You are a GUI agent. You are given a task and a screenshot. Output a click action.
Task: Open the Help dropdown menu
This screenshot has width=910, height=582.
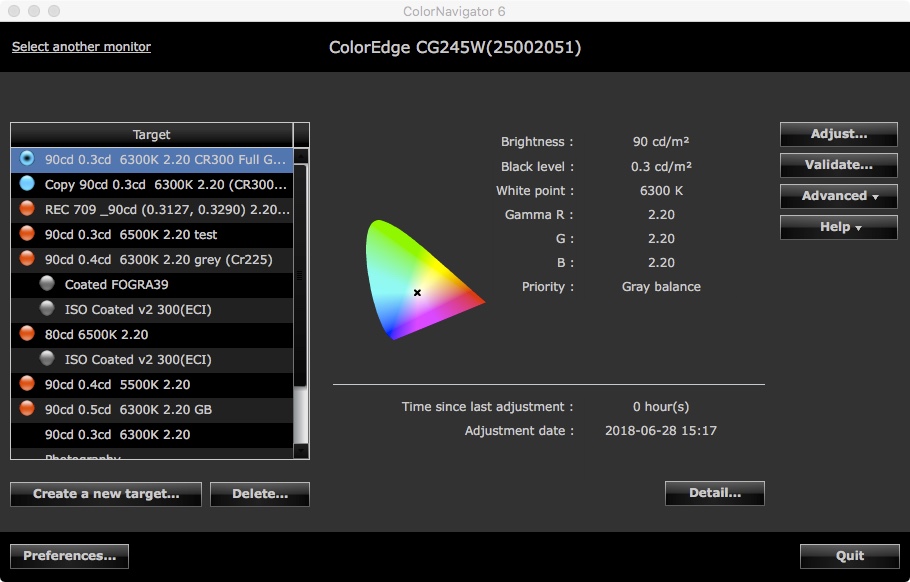coord(838,227)
